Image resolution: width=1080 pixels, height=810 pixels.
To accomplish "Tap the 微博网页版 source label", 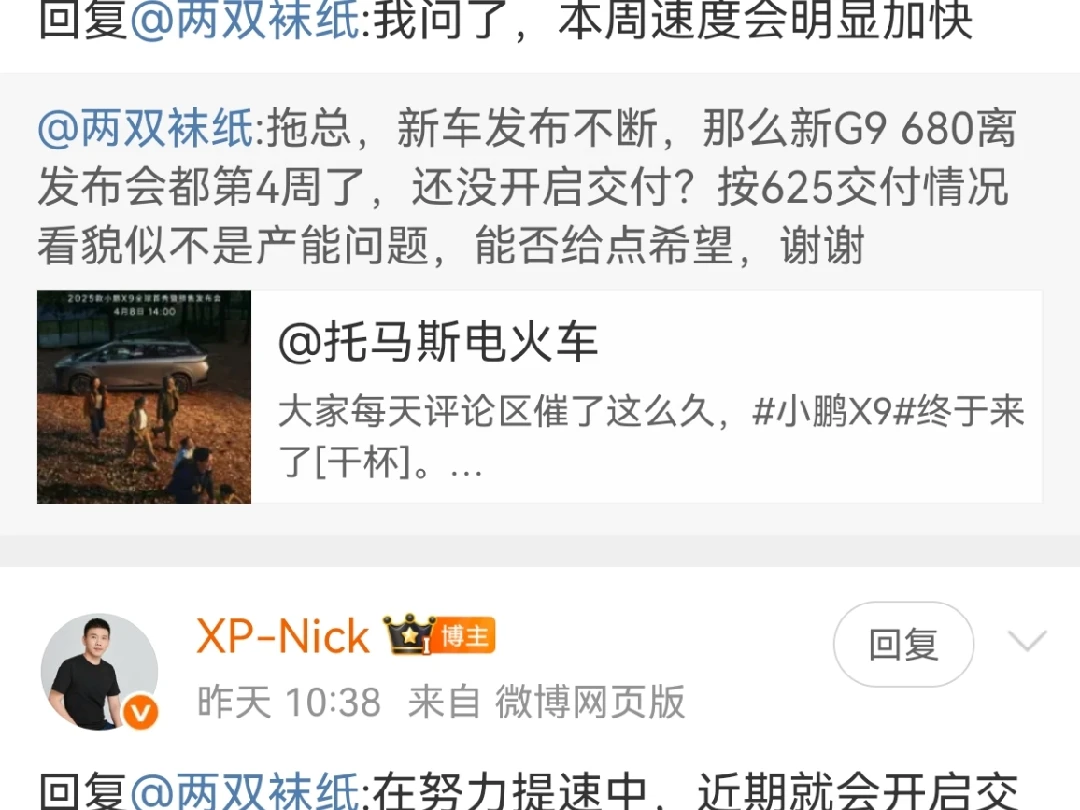I will [x=590, y=702].
